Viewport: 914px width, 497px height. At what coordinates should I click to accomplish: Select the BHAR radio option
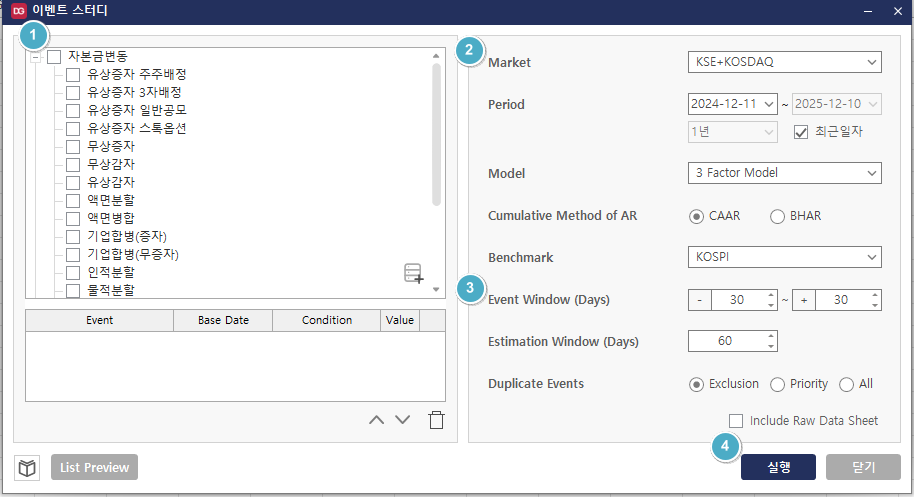(x=777, y=216)
